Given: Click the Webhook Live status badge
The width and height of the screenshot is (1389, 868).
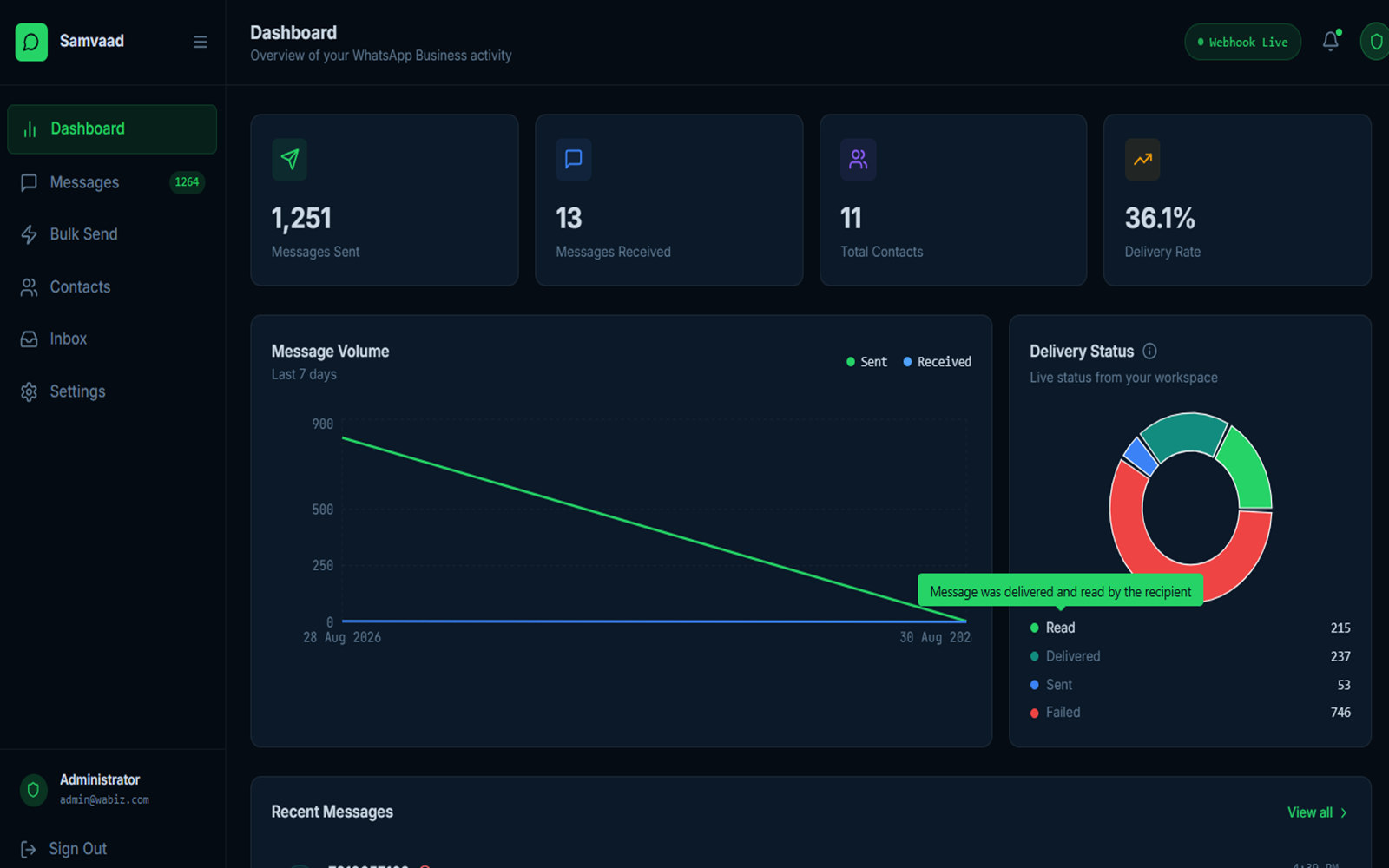Looking at the screenshot, I should [x=1242, y=42].
